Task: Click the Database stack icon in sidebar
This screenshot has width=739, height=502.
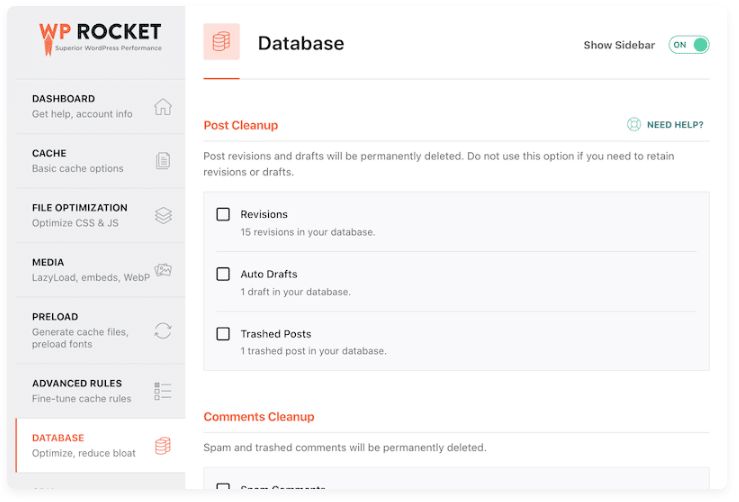Action: pyautogui.click(x=163, y=445)
